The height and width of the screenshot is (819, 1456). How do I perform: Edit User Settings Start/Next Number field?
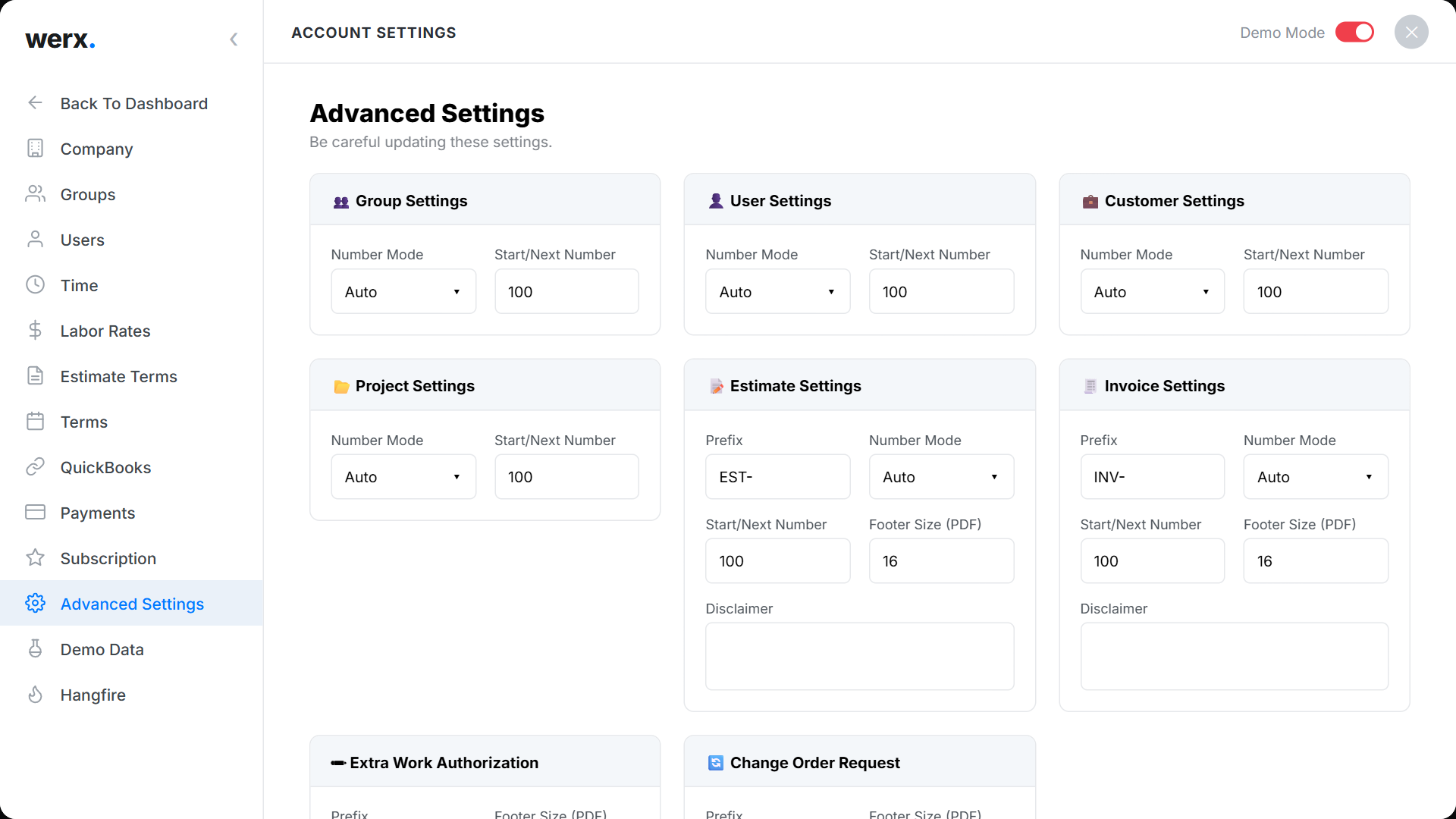pos(941,292)
